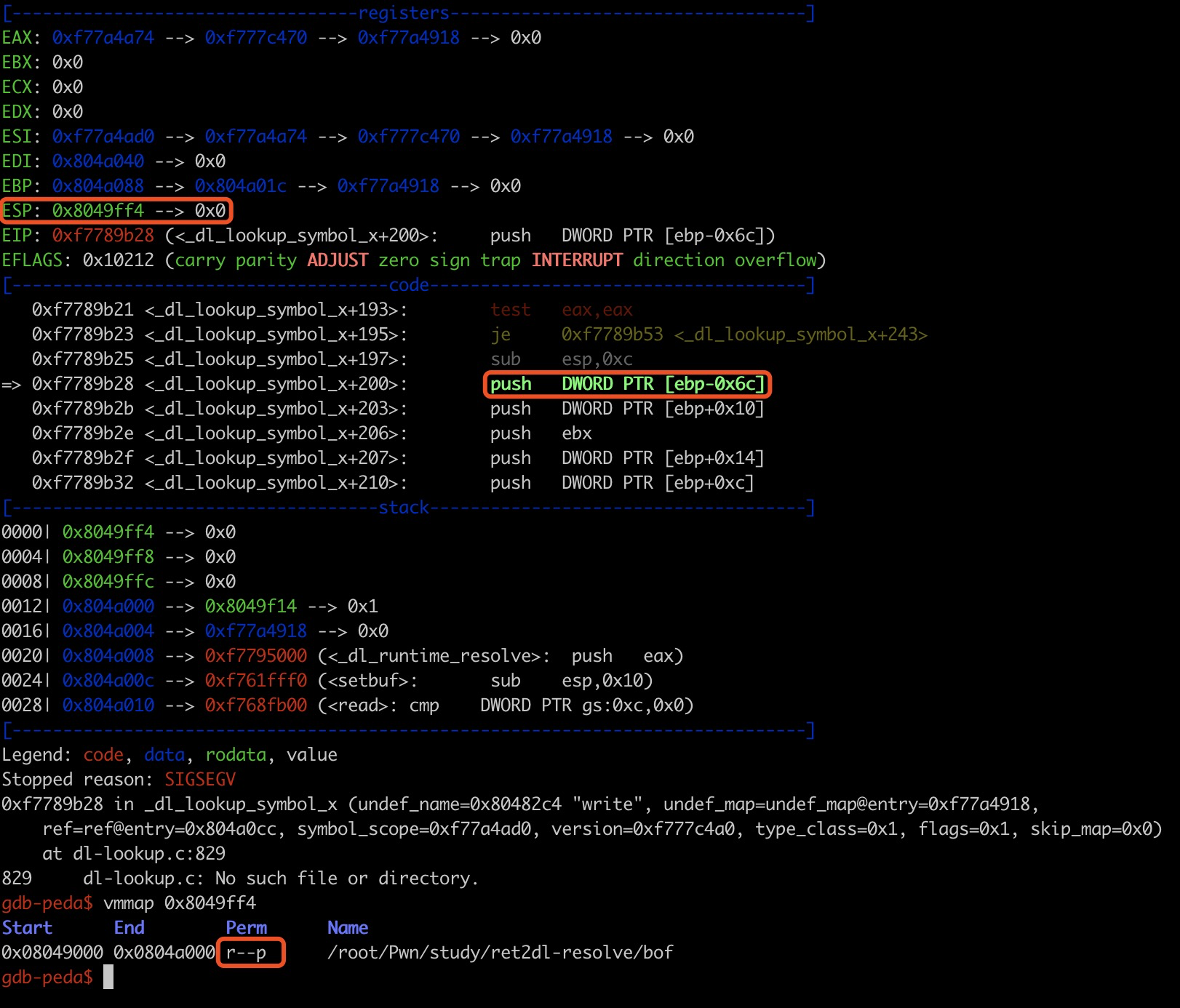The height and width of the screenshot is (1008, 1180).
Task: Click EIP address 0xf7789b28
Action: point(103,236)
